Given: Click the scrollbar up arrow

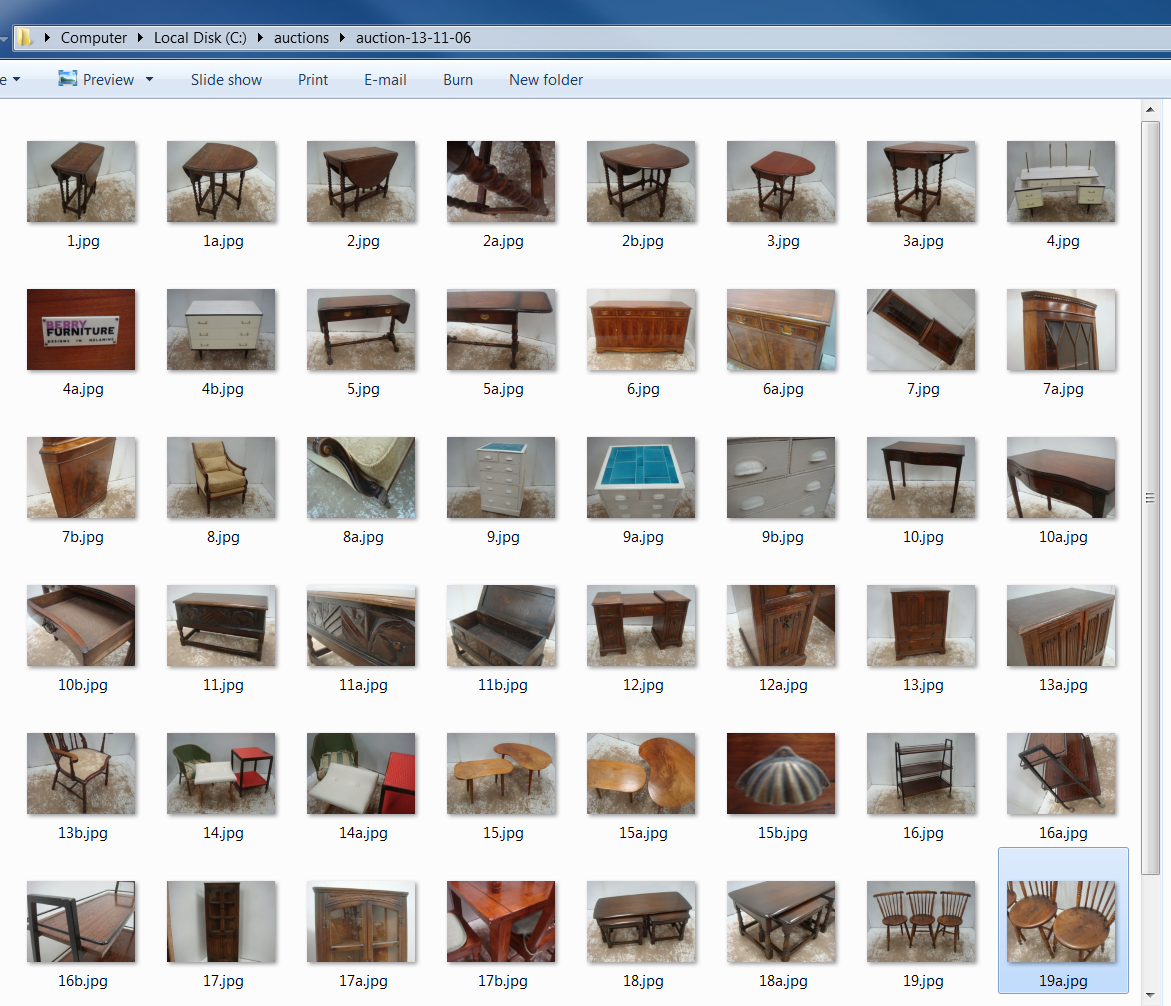Looking at the screenshot, I should tap(1151, 110).
